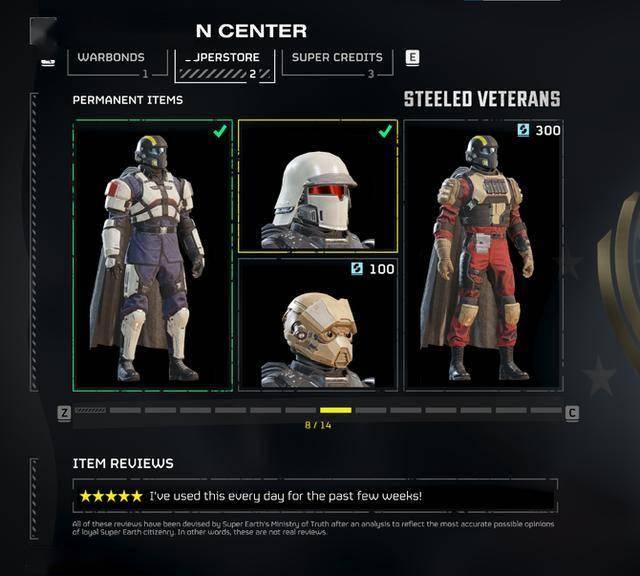Click the green checkmark on white helmet
640x576 pixels.
(x=385, y=131)
